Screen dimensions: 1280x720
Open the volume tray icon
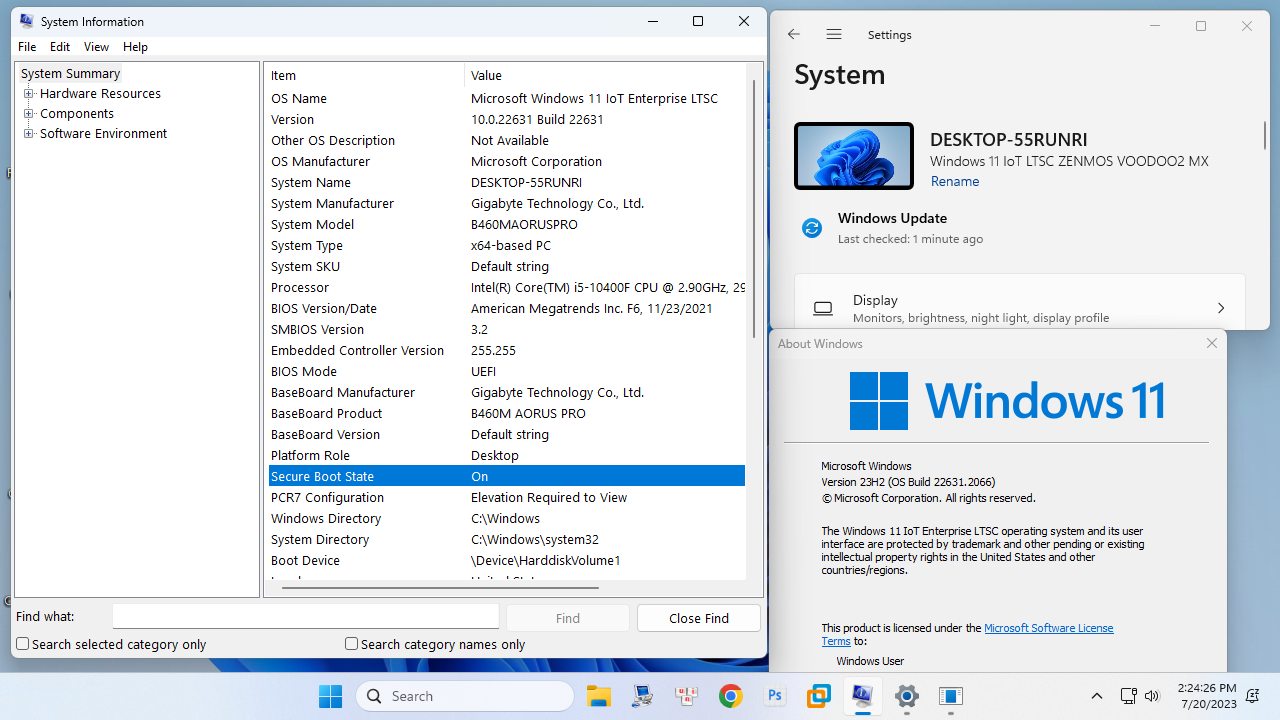pyautogui.click(x=1152, y=696)
